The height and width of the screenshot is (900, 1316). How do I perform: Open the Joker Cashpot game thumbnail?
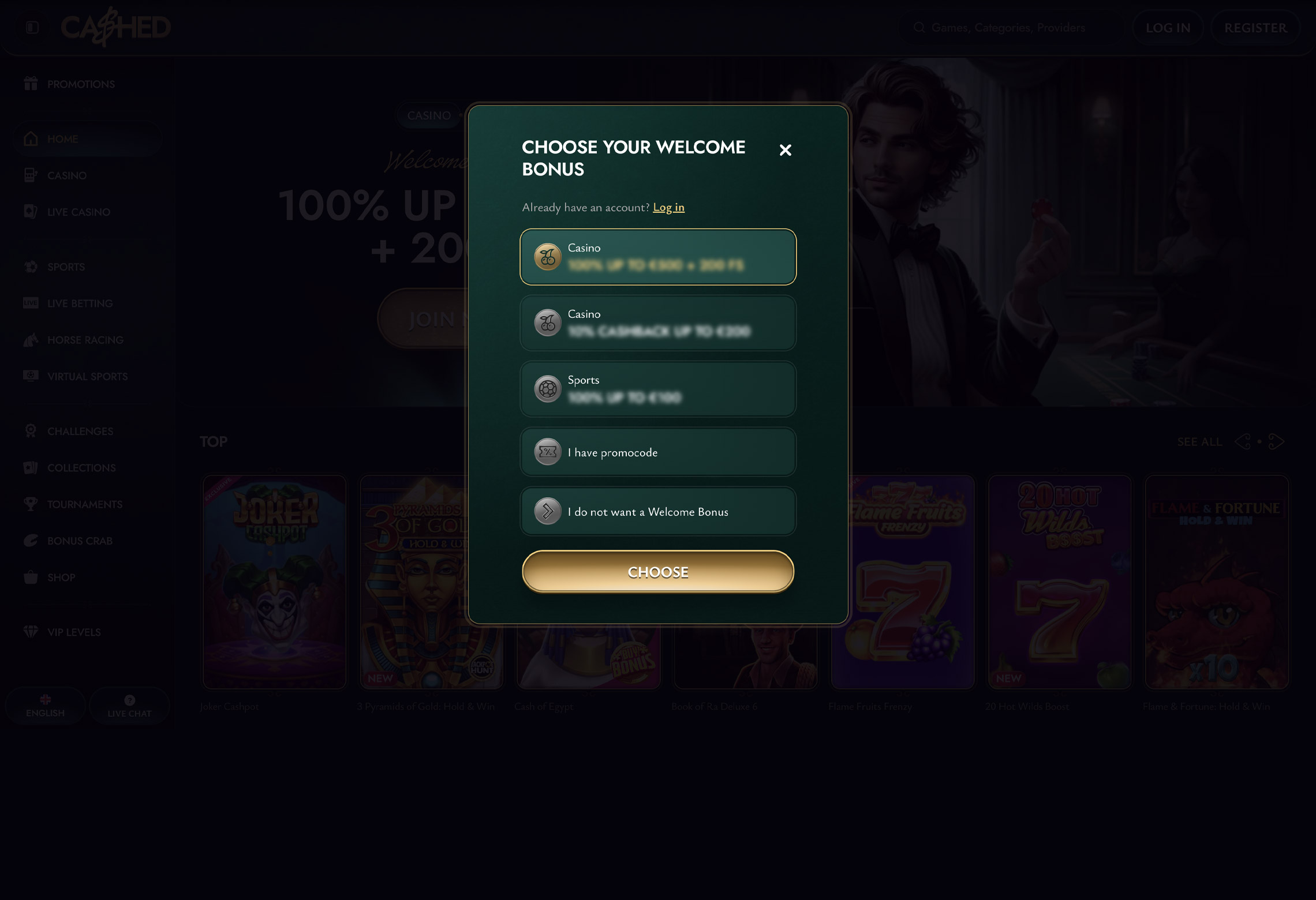coord(274,582)
